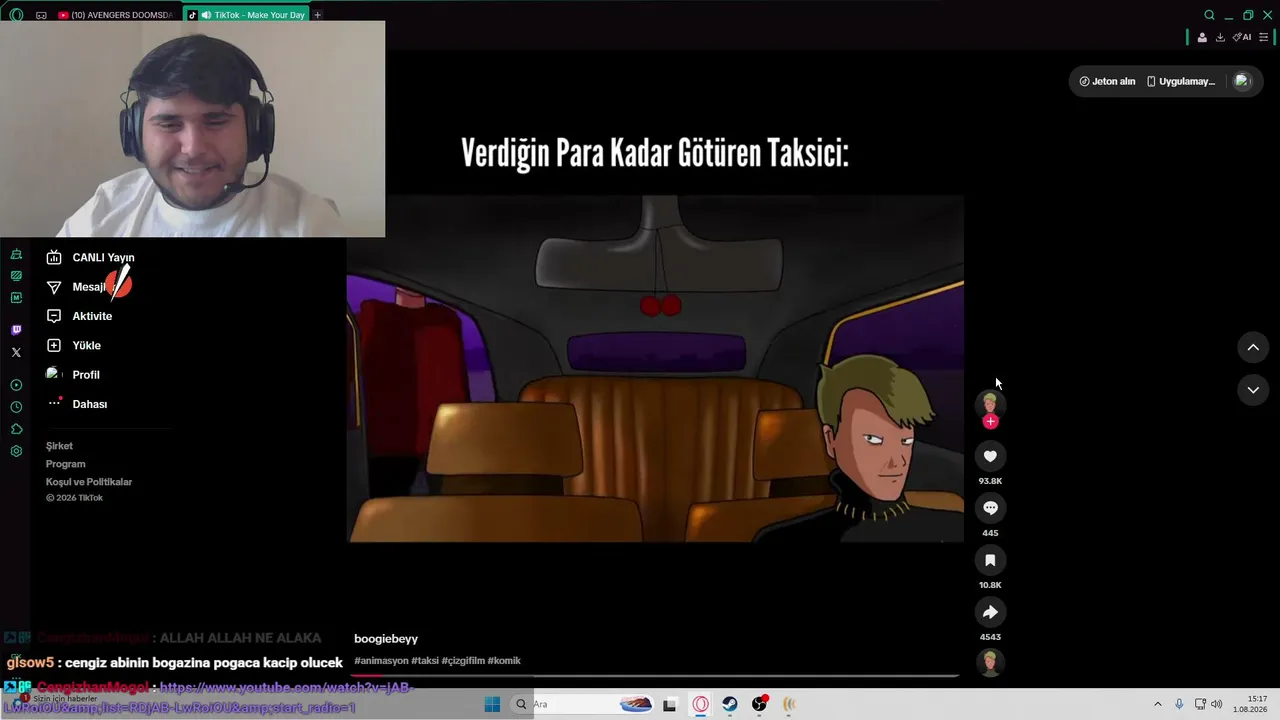Open a new browser tab with plus

coord(318,15)
